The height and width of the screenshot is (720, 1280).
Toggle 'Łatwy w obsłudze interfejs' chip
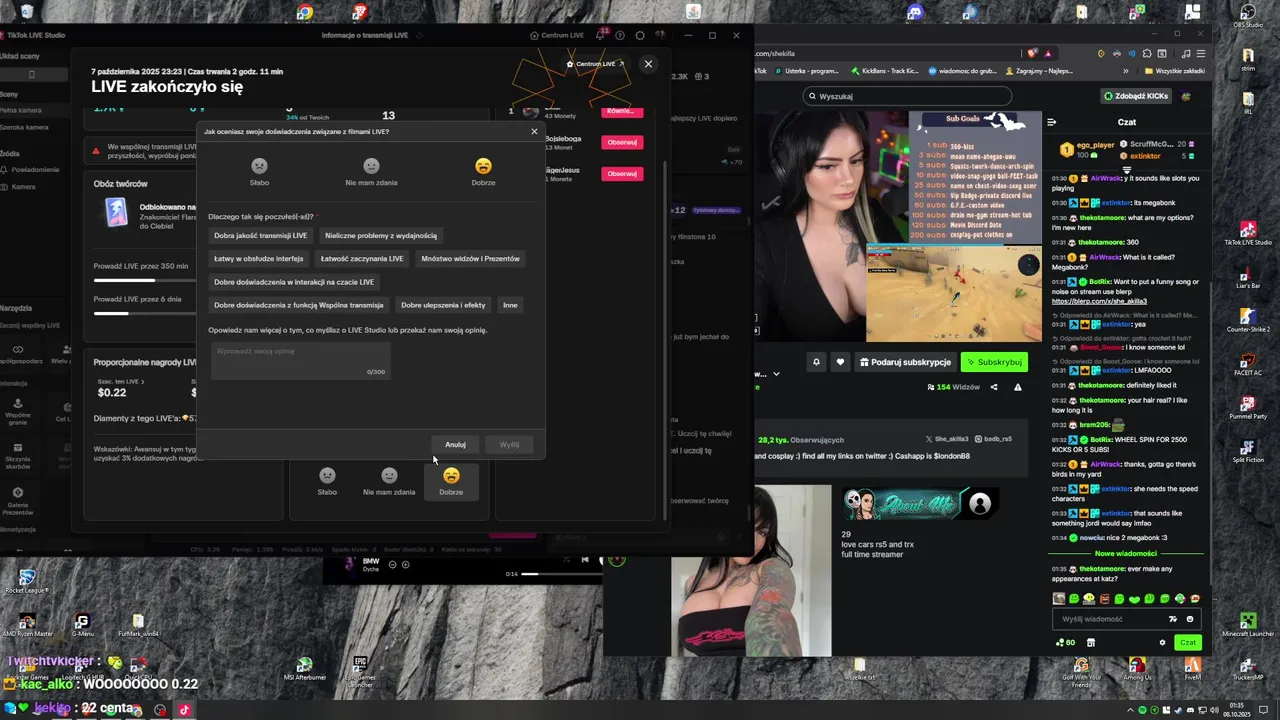(x=258, y=258)
